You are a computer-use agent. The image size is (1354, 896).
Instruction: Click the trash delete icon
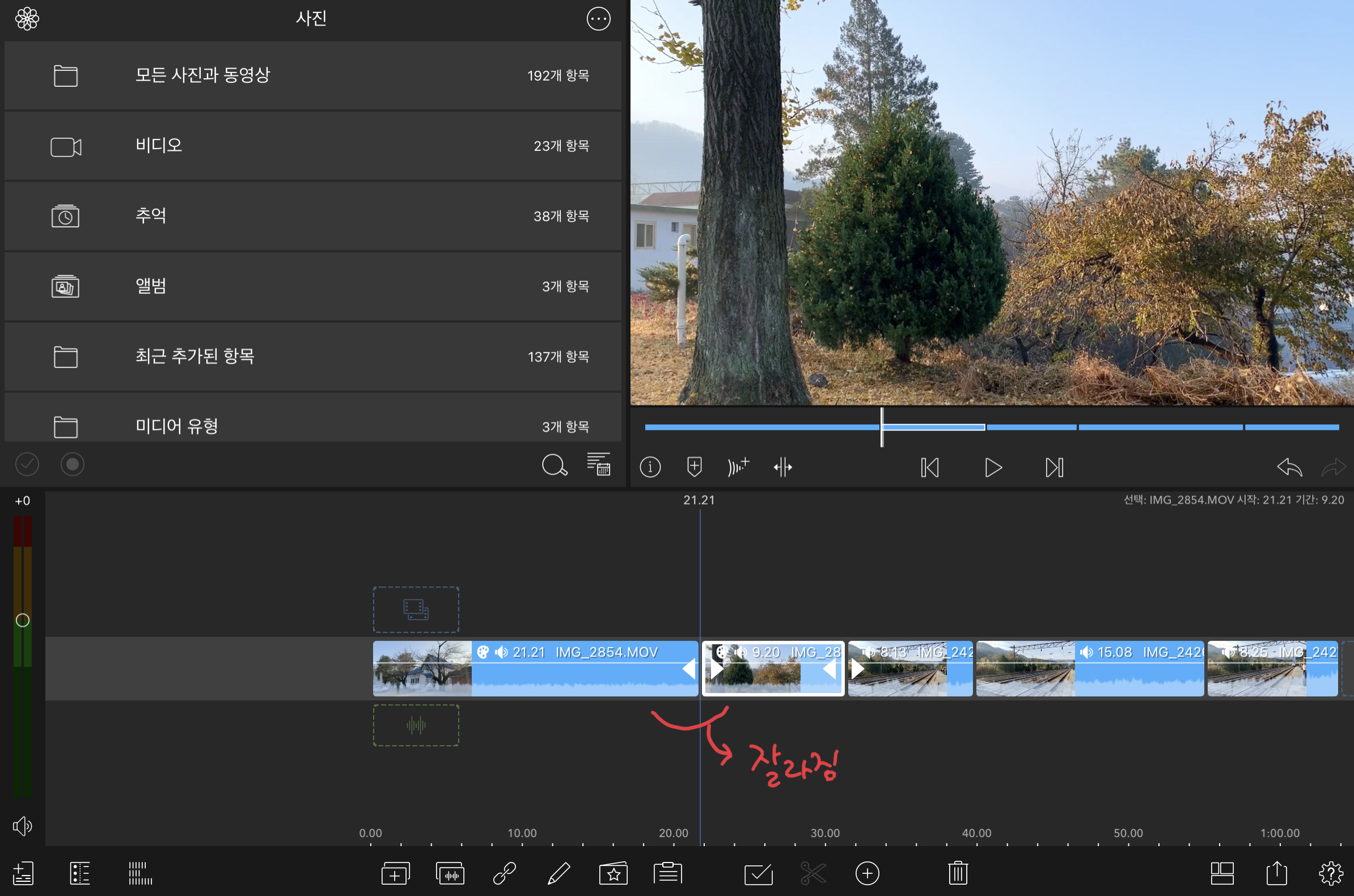[958, 873]
